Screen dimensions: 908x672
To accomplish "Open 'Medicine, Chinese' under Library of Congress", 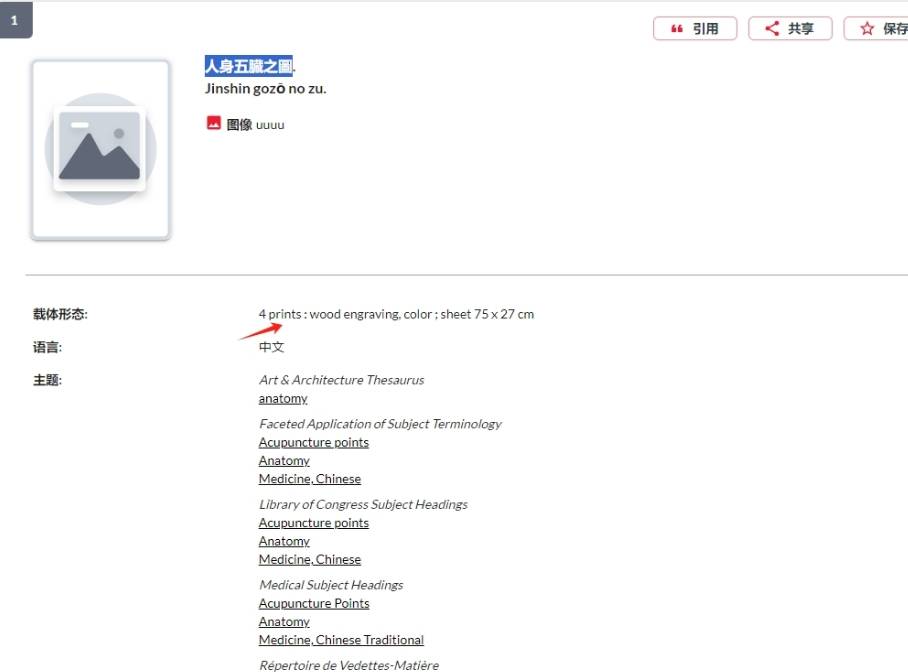I will click(x=310, y=560).
